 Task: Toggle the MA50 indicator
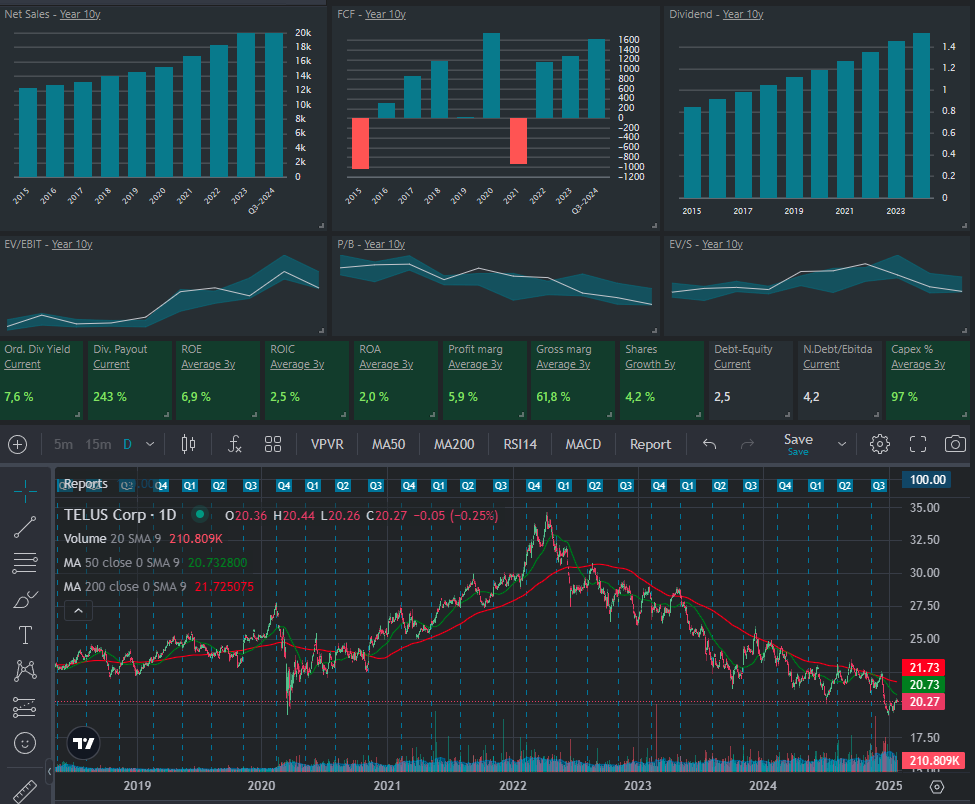click(x=388, y=444)
